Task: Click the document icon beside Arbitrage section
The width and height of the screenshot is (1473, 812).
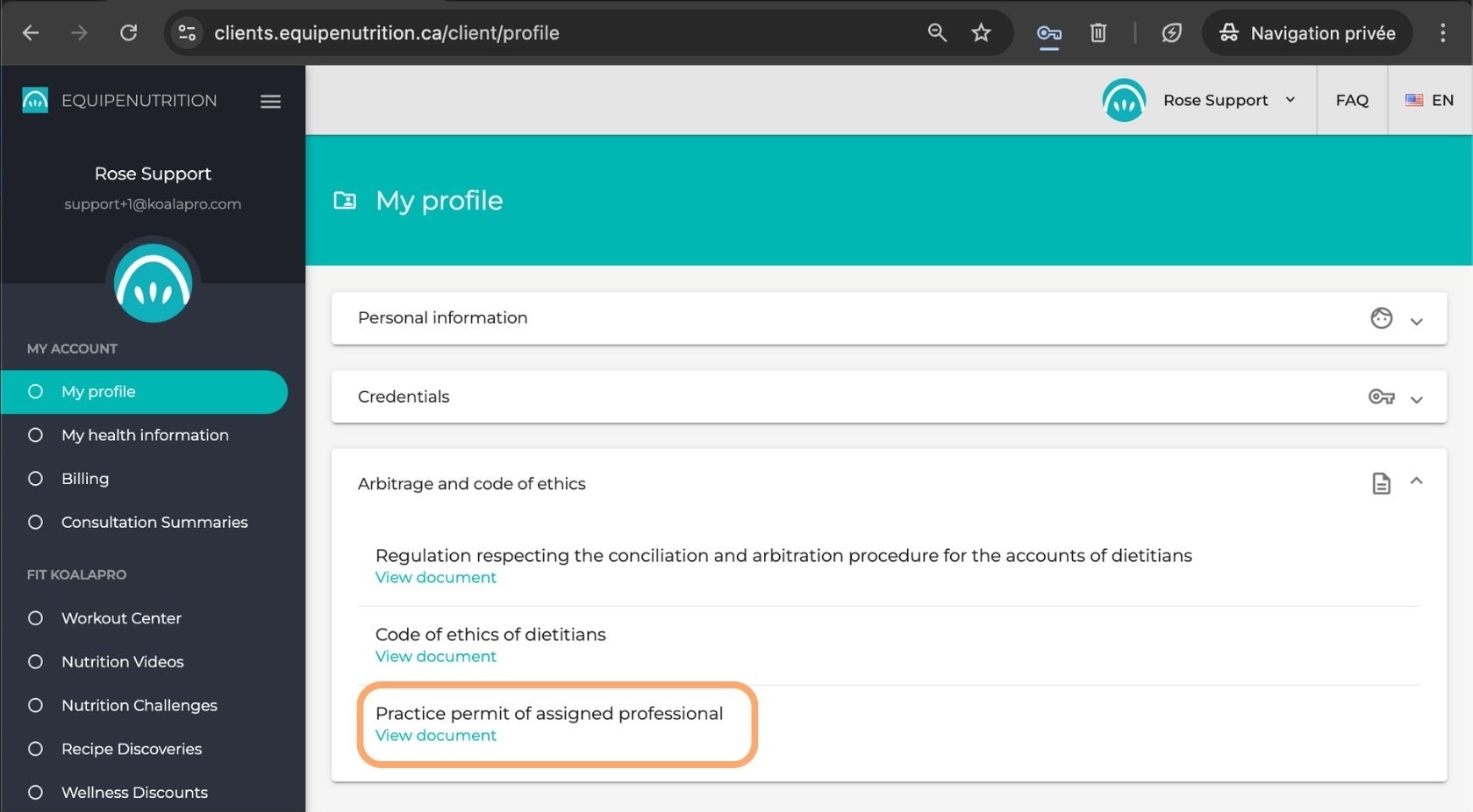Action: click(1381, 483)
